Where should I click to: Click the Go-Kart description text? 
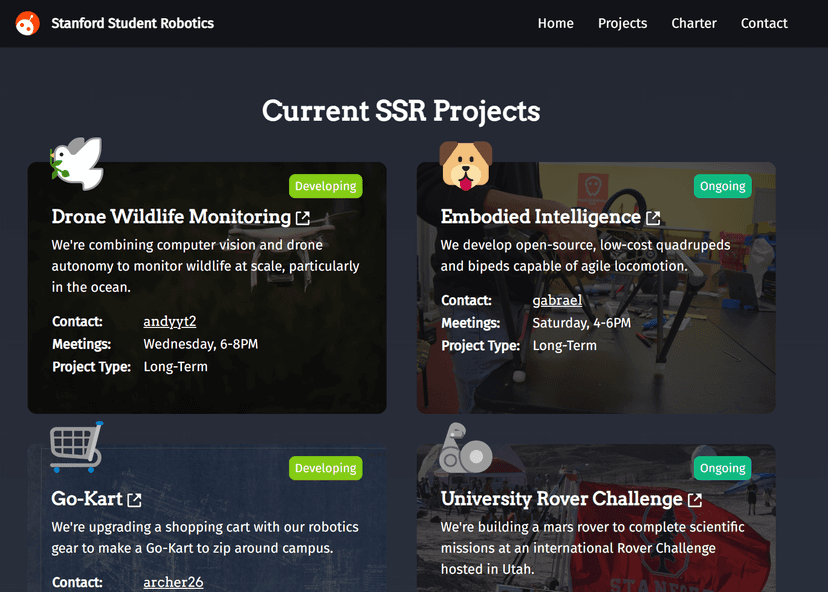coord(205,538)
